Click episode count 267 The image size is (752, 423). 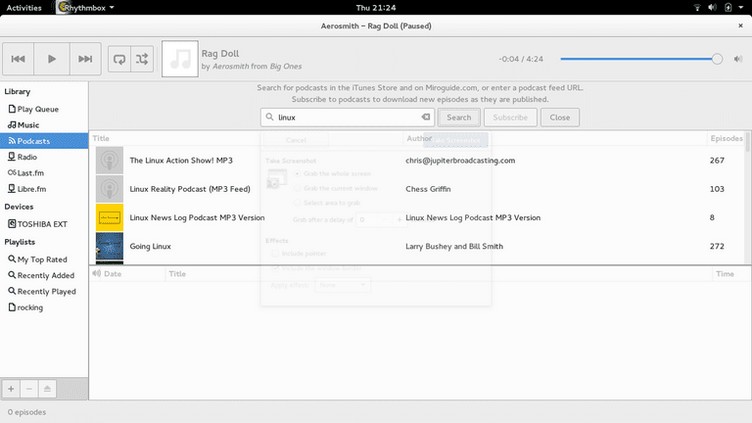pos(717,160)
